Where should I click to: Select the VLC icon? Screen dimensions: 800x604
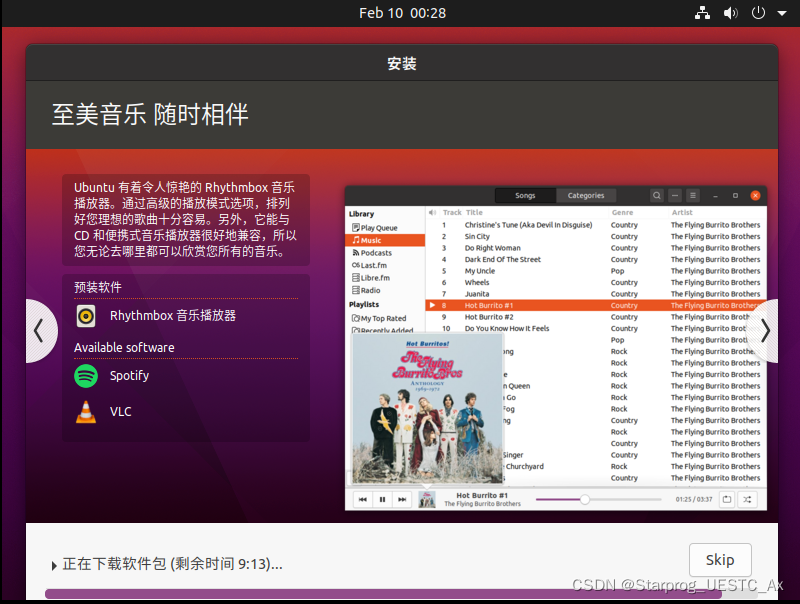coord(85,411)
